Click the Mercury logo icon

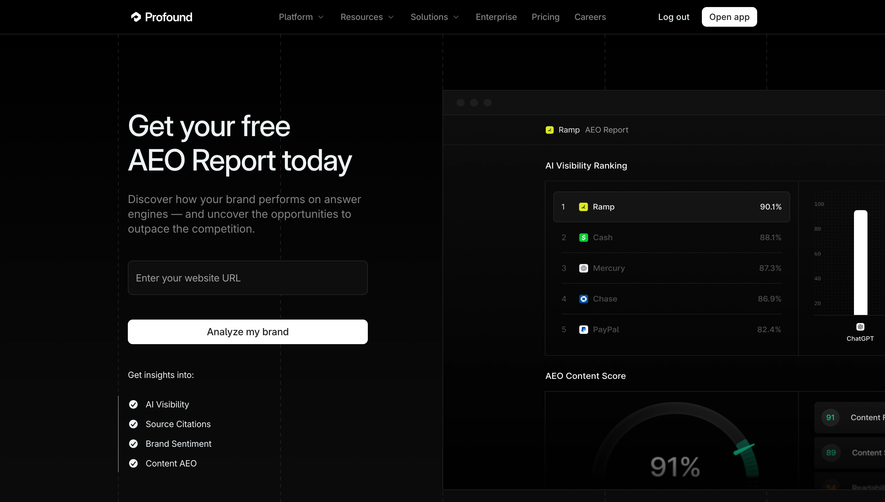tap(584, 268)
